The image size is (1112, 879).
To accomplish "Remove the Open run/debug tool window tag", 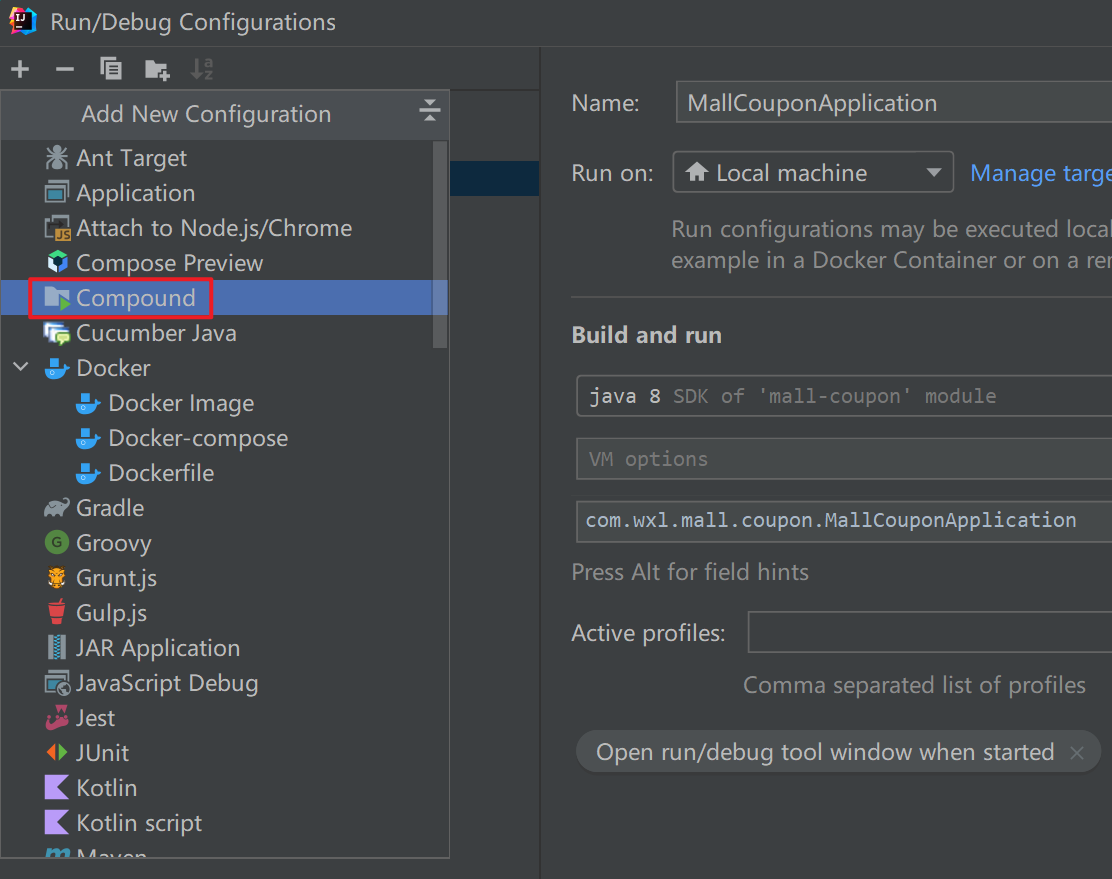I will pyautogui.click(x=1077, y=753).
